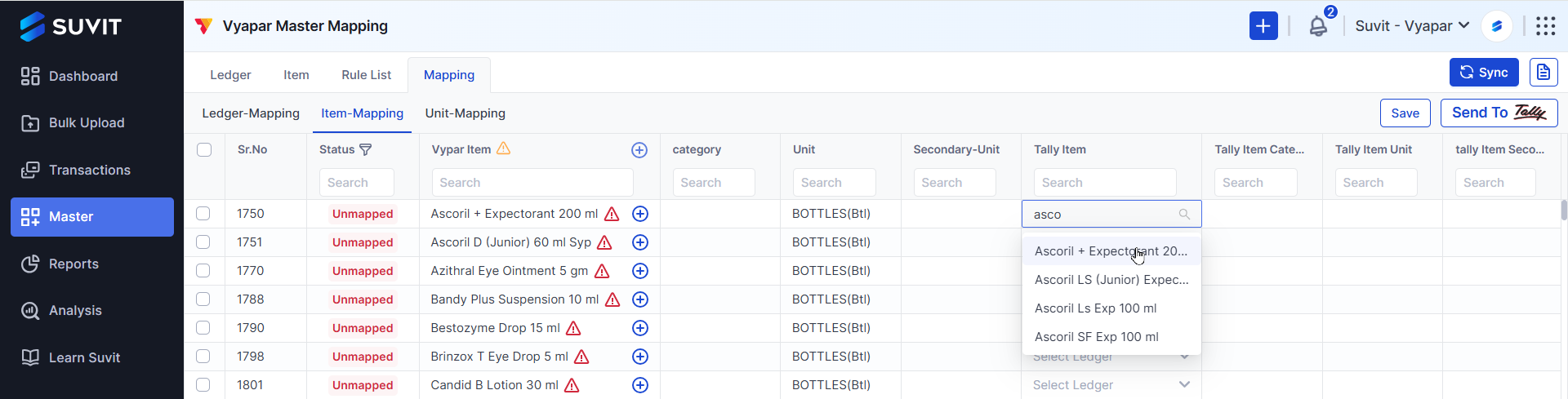Check the row 1801 checkbox
The image size is (1568, 399).
[x=203, y=385]
